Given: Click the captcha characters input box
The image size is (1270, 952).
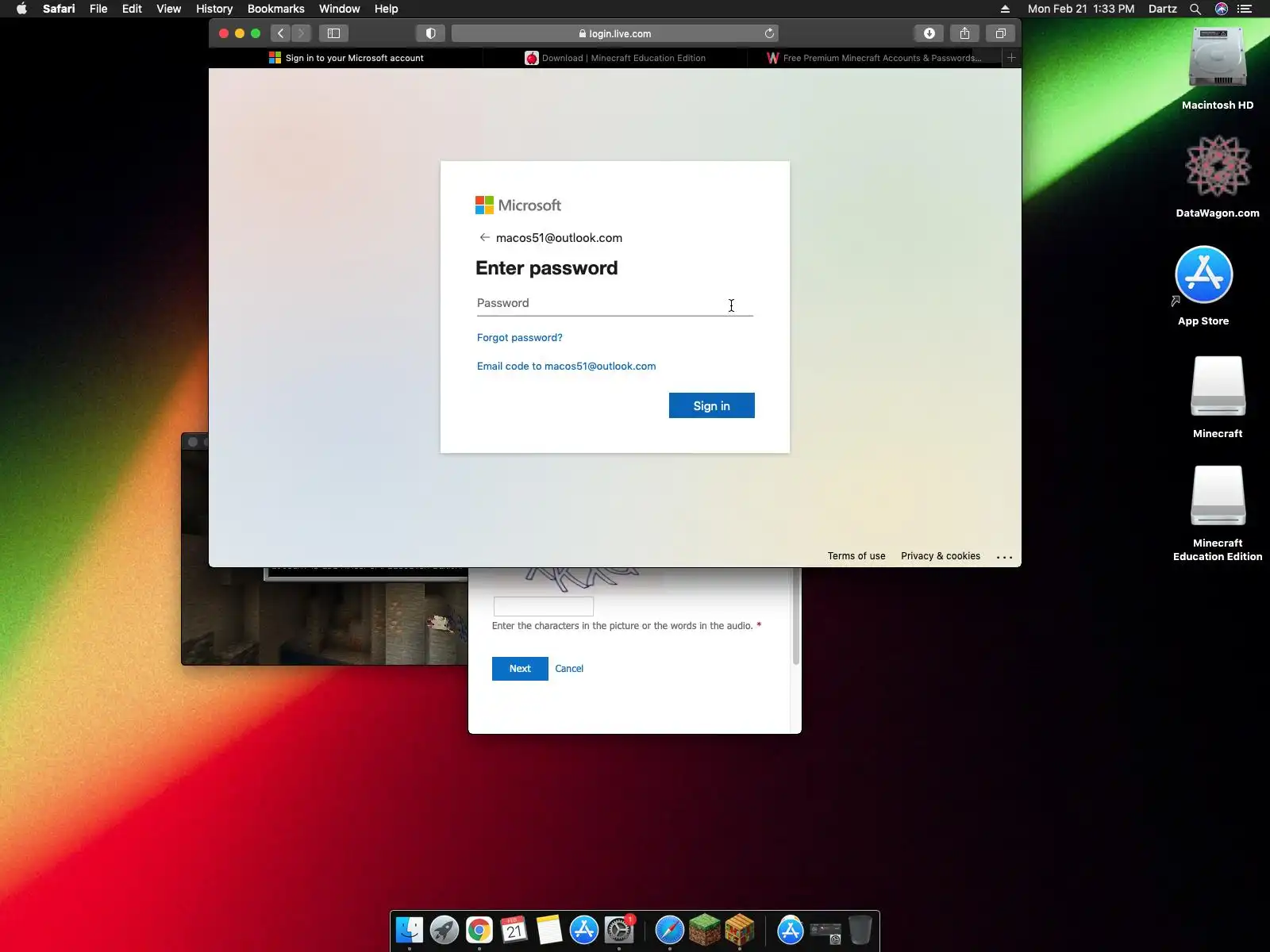Looking at the screenshot, I should [x=544, y=607].
